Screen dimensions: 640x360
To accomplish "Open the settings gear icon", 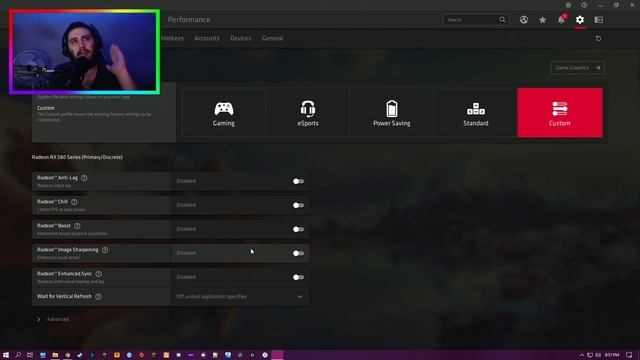I will 580,20.
